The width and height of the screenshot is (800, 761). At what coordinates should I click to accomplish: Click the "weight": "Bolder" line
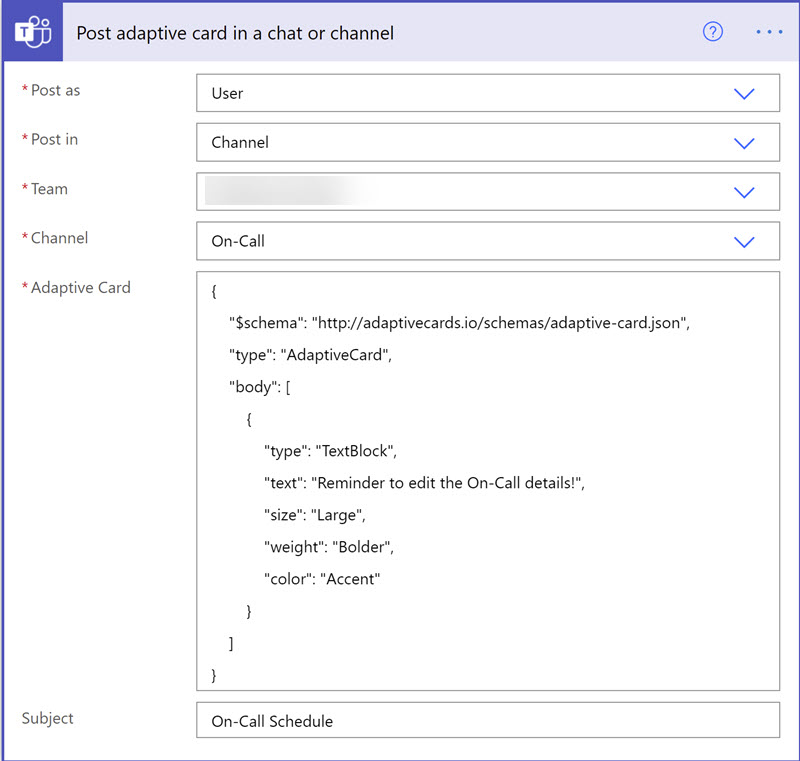(329, 547)
